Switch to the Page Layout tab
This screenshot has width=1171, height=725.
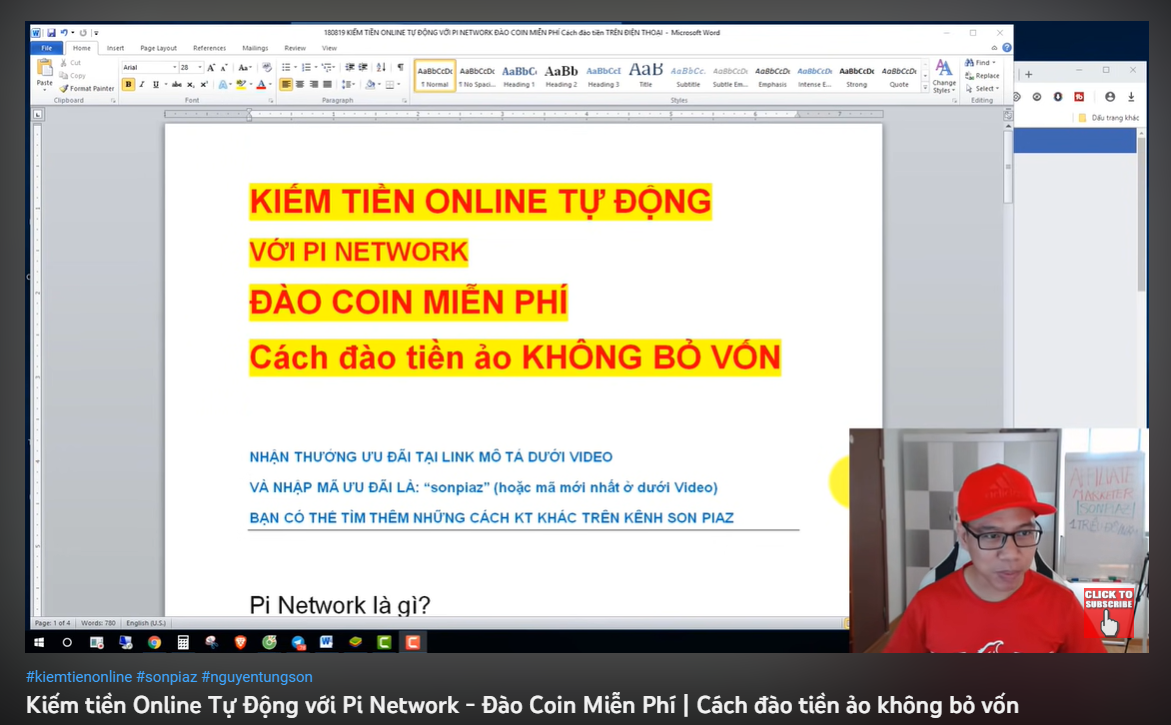[158, 48]
